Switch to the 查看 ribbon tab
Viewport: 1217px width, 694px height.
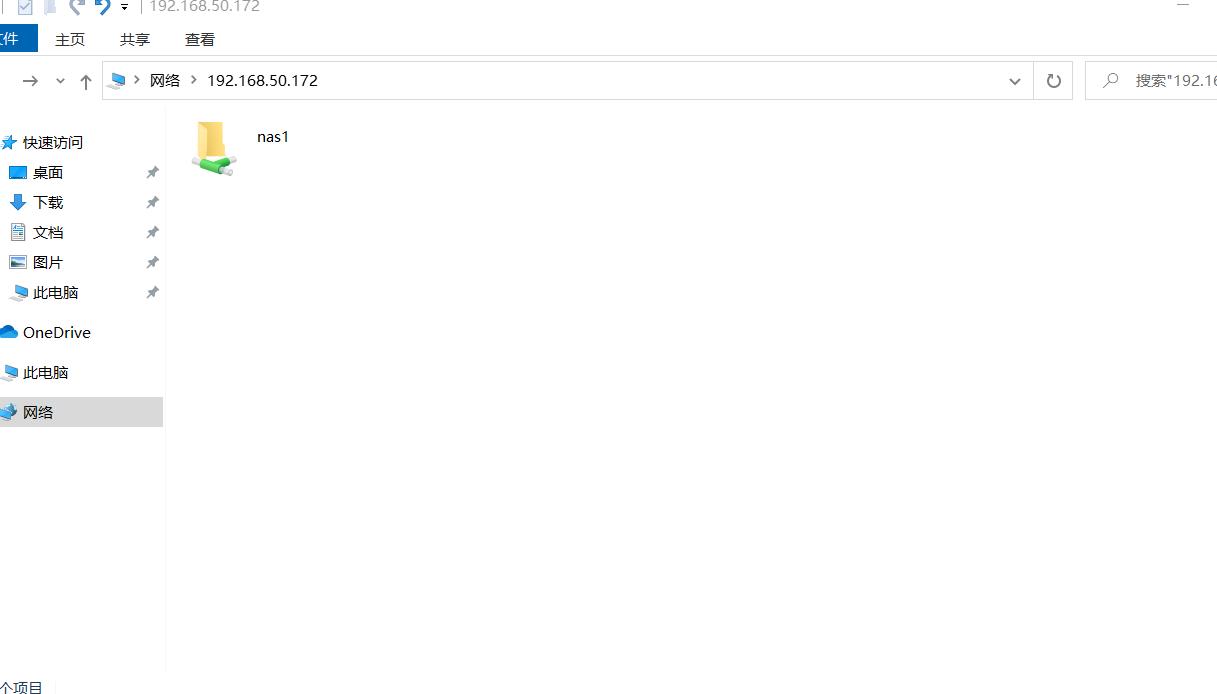click(200, 40)
